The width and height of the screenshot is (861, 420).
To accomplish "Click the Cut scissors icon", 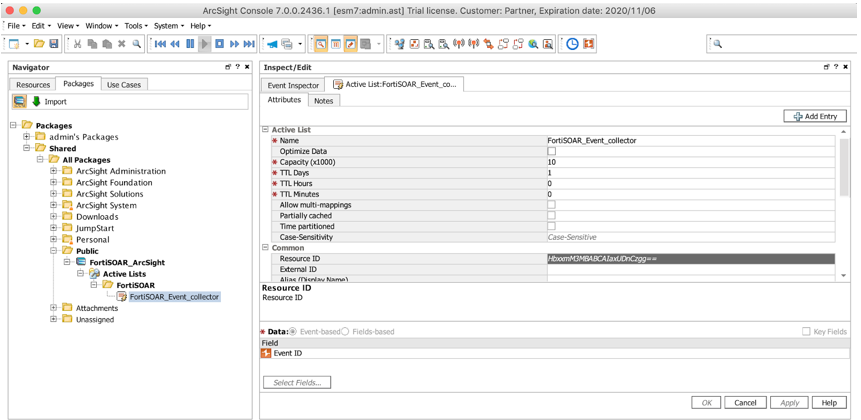I will (77, 44).
